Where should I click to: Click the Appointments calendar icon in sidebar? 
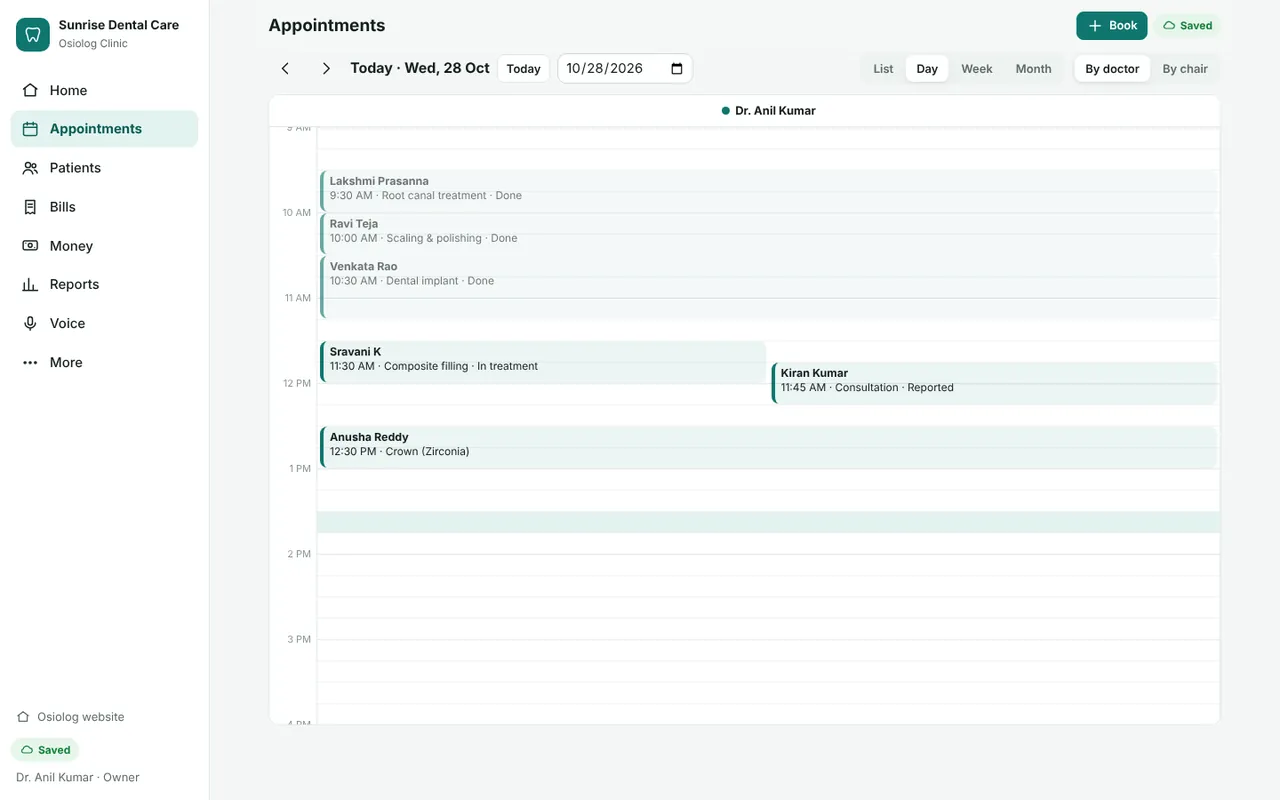point(30,129)
